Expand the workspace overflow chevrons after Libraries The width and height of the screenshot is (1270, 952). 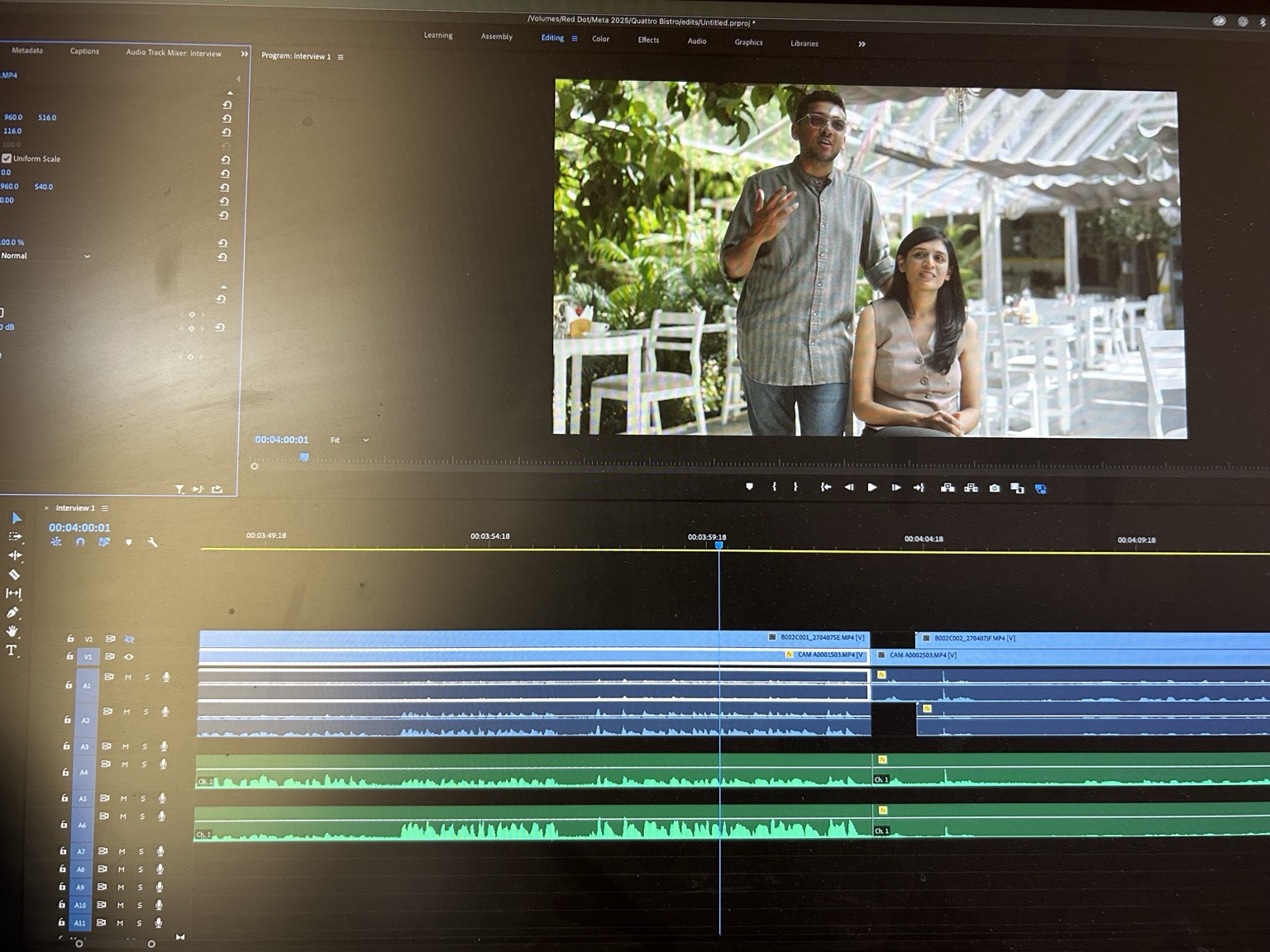pyautogui.click(x=862, y=44)
